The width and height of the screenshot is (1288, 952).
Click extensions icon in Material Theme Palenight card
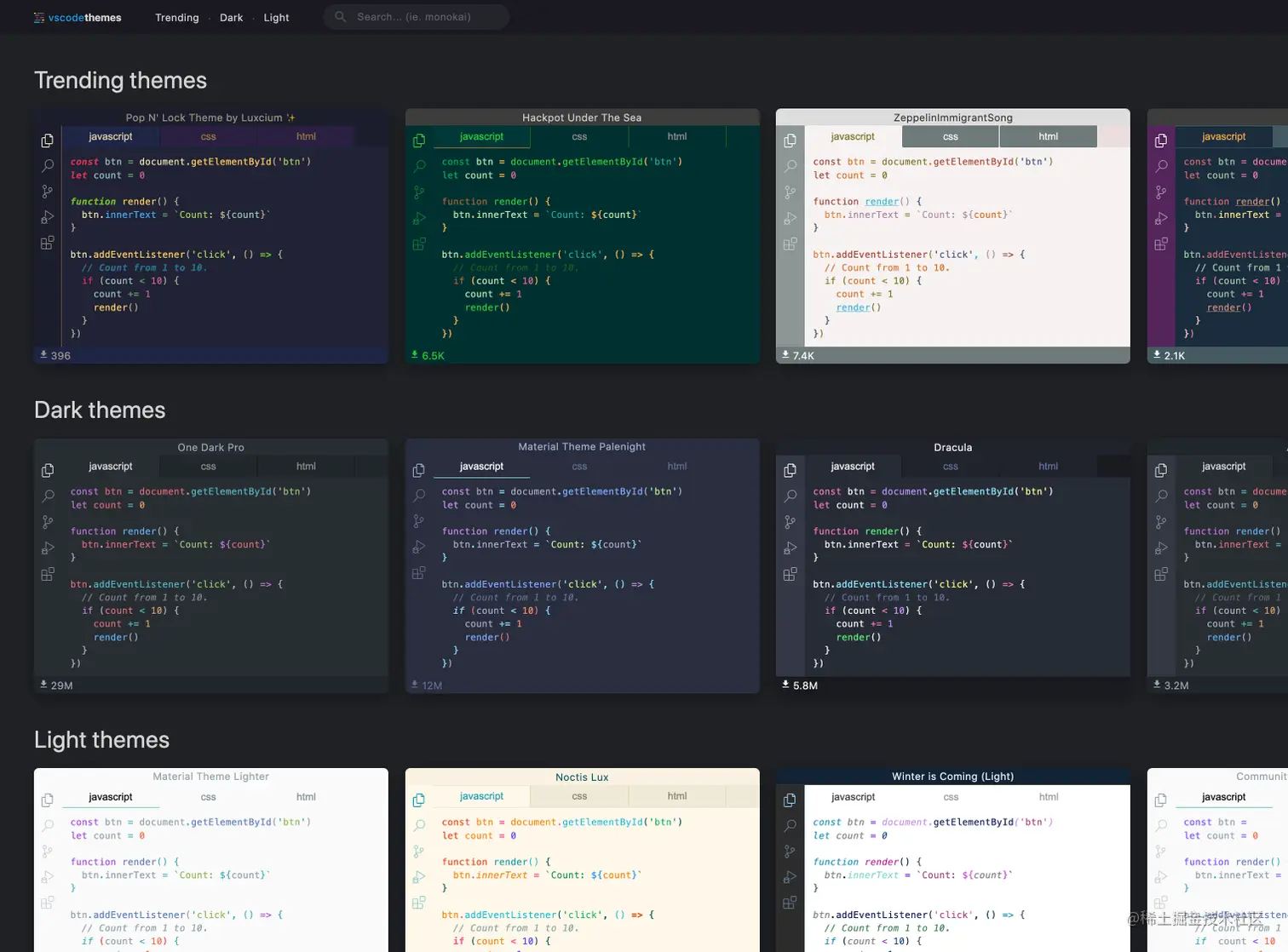point(419,573)
